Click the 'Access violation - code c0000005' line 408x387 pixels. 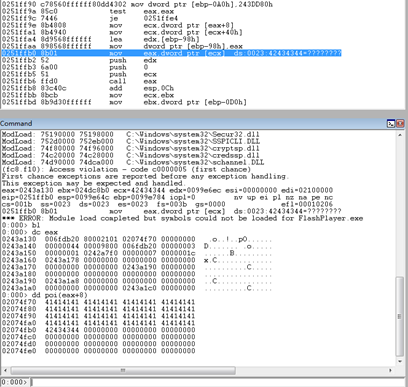point(126,169)
